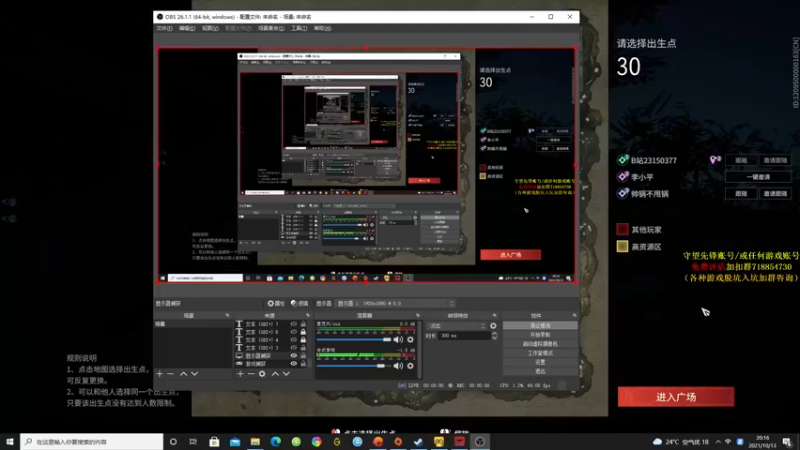Open the 视图(V) menu
This screenshot has height=450, width=800.
click(x=210, y=28)
